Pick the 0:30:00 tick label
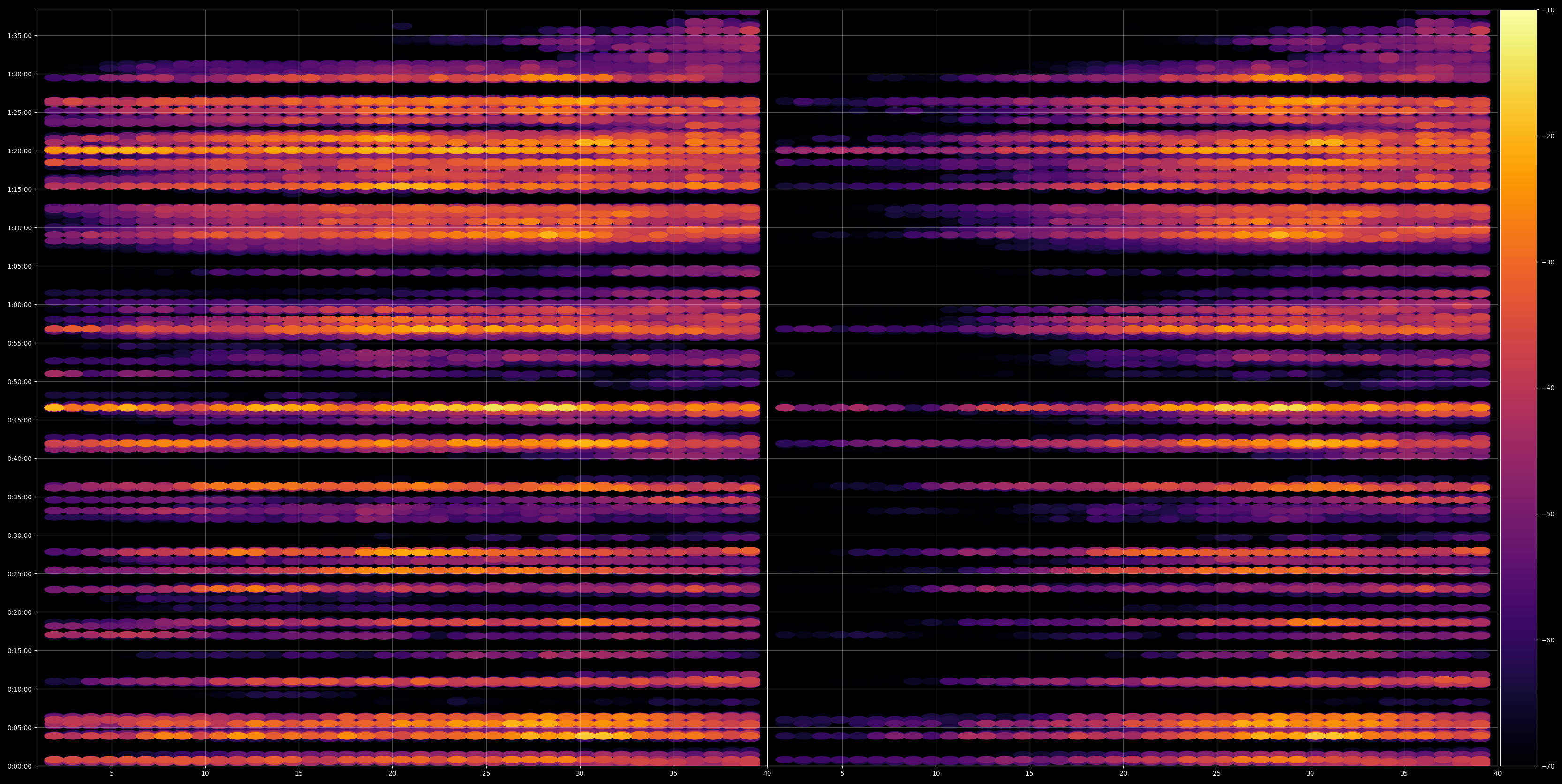Viewport: 1562px width, 784px height. click(20, 535)
